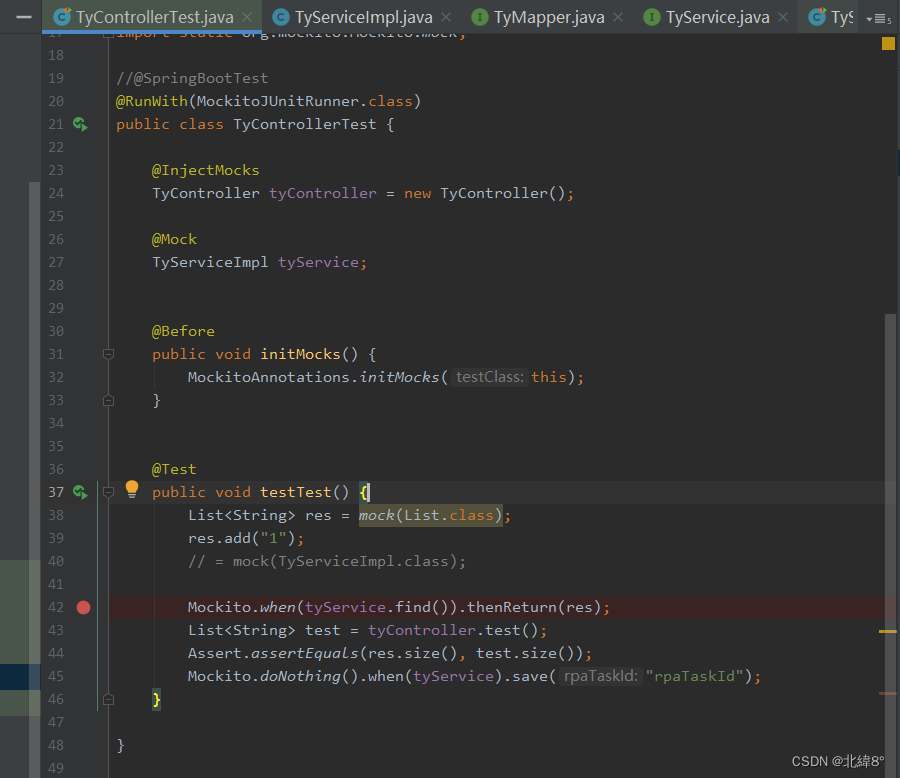This screenshot has width=900, height=778.
Task: Close the TyServiceImpl.java tab
Action: [x=447, y=17]
